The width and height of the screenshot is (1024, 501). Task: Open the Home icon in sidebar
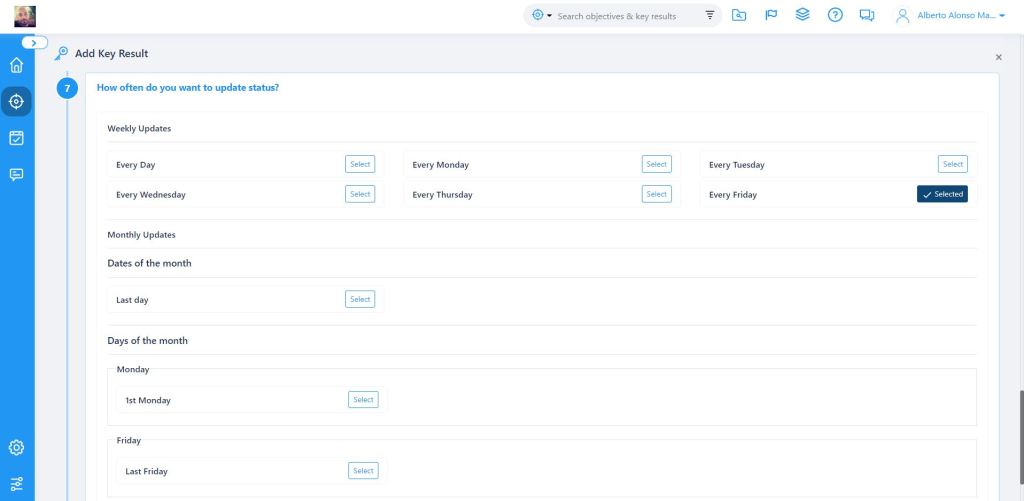point(16,66)
